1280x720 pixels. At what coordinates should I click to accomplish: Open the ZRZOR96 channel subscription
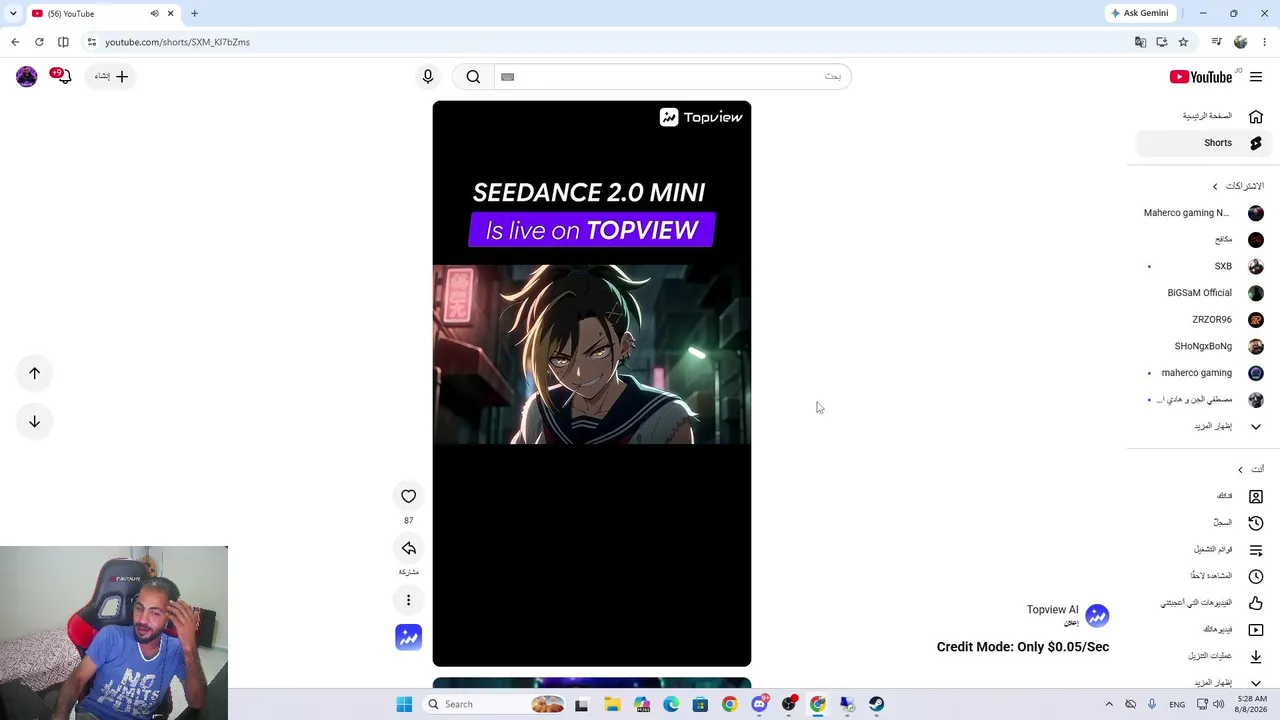1203,320
